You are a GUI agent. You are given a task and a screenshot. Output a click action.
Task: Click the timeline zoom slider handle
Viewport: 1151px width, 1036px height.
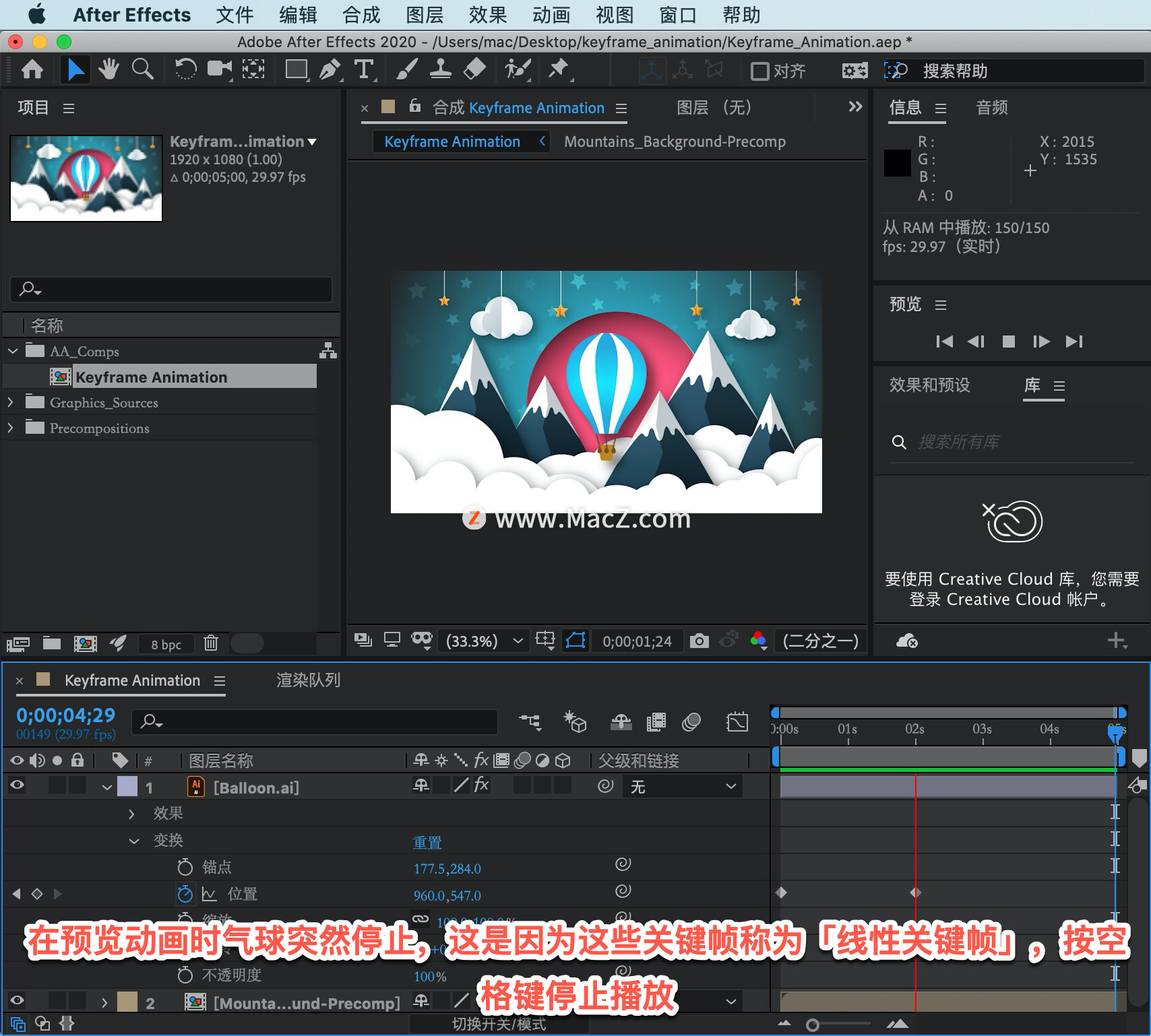click(x=813, y=1025)
